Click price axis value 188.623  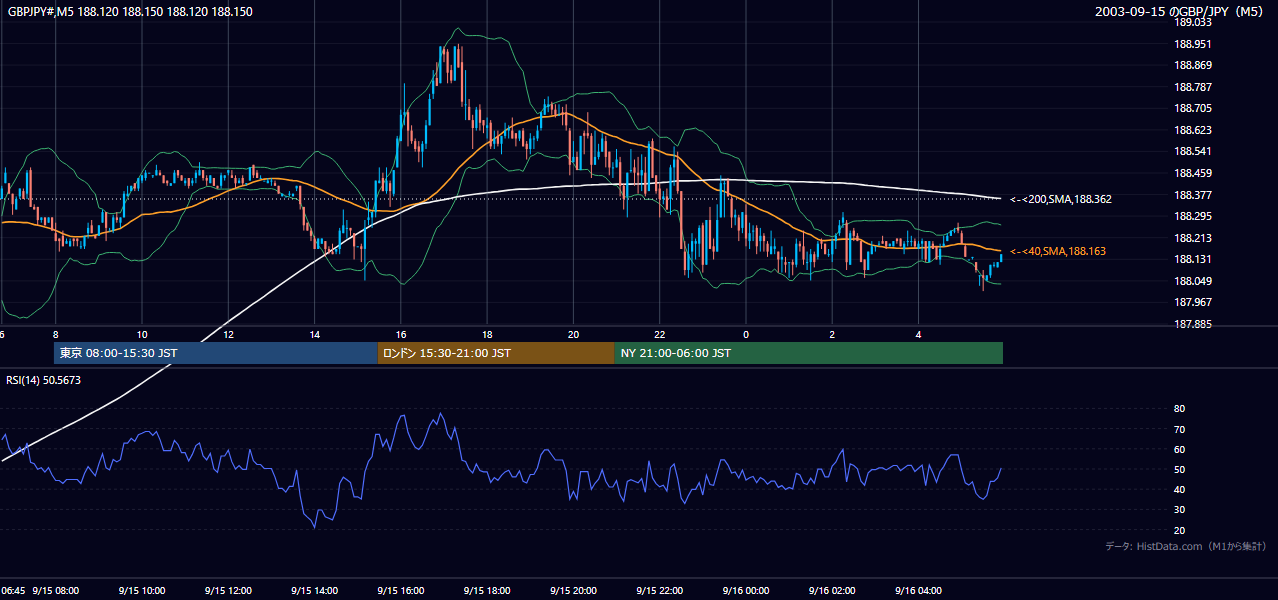coord(1192,130)
